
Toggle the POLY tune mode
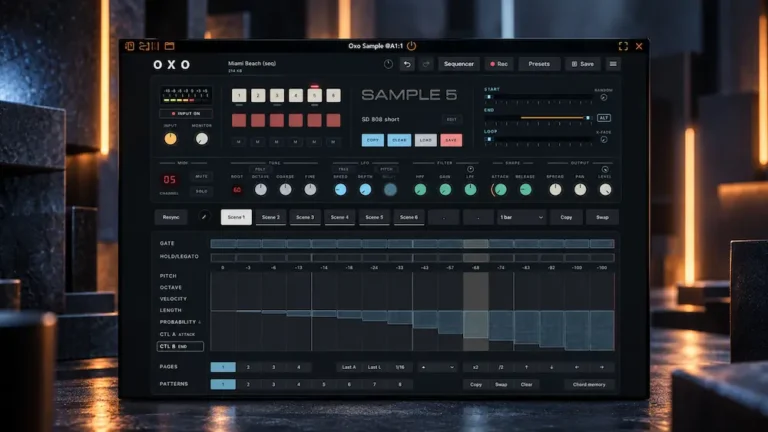(260, 169)
